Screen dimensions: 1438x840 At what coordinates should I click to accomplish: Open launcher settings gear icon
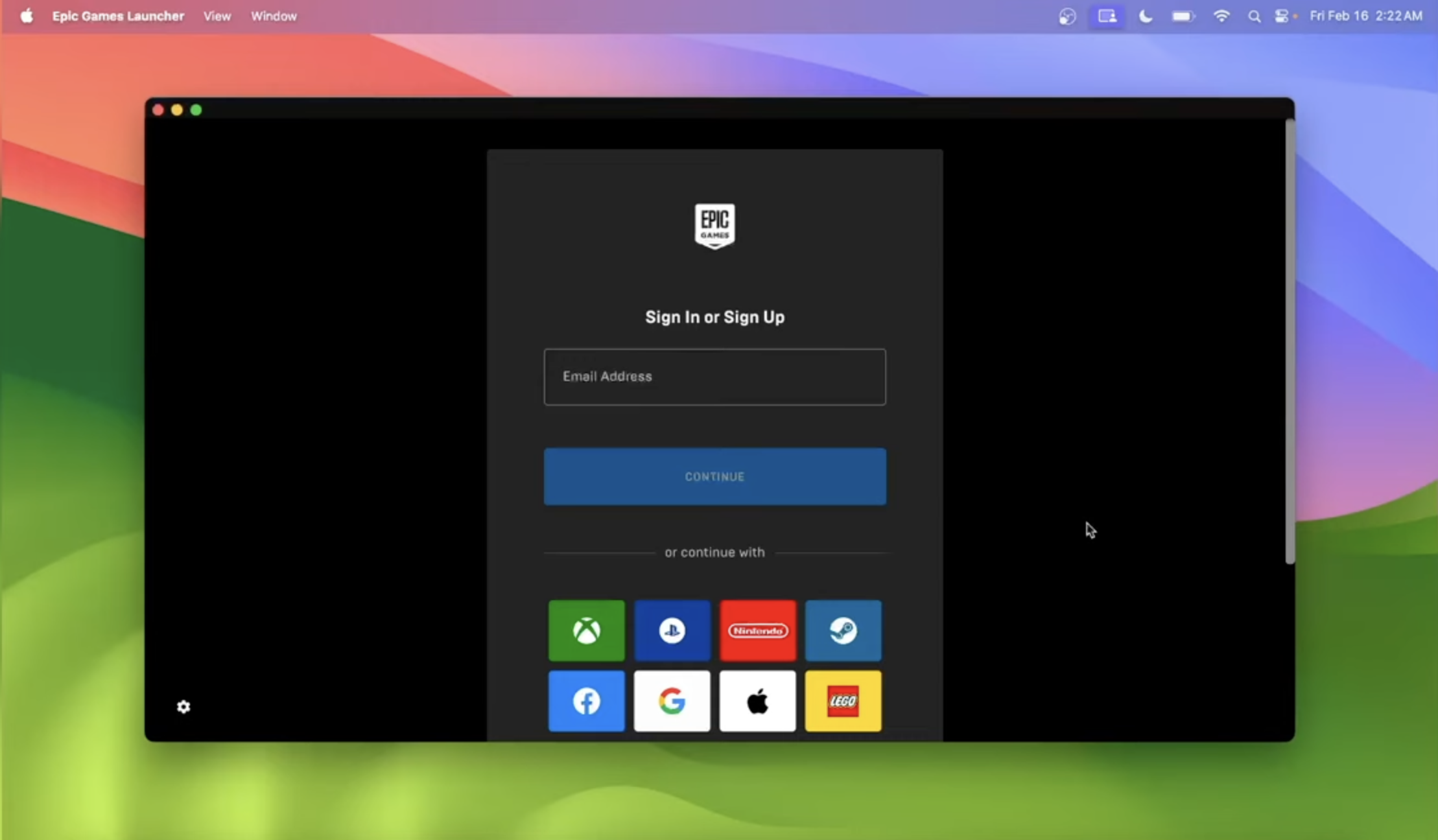click(x=183, y=706)
